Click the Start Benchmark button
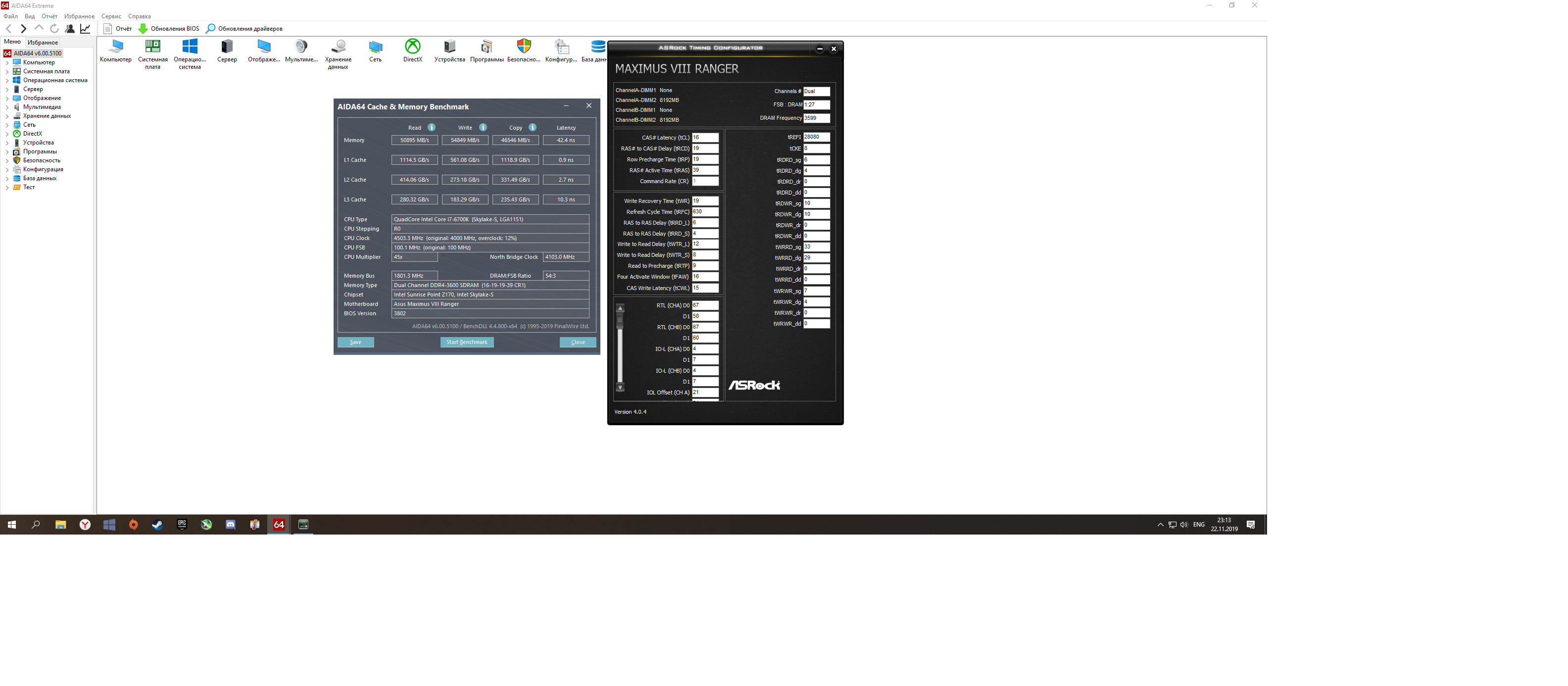This screenshot has height=686, width=1568. click(x=466, y=342)
